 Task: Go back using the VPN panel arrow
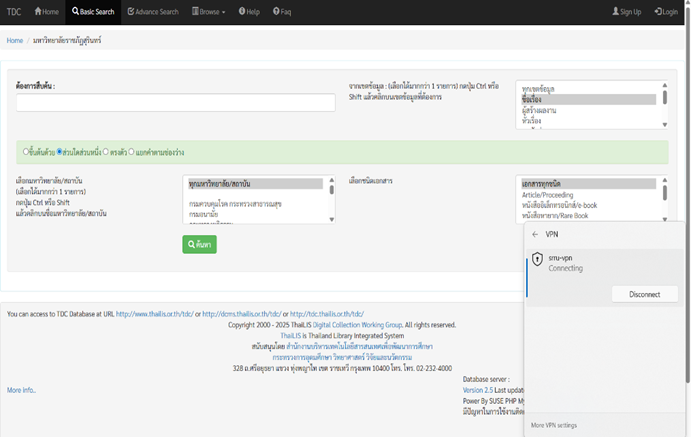tap(535, 234)
